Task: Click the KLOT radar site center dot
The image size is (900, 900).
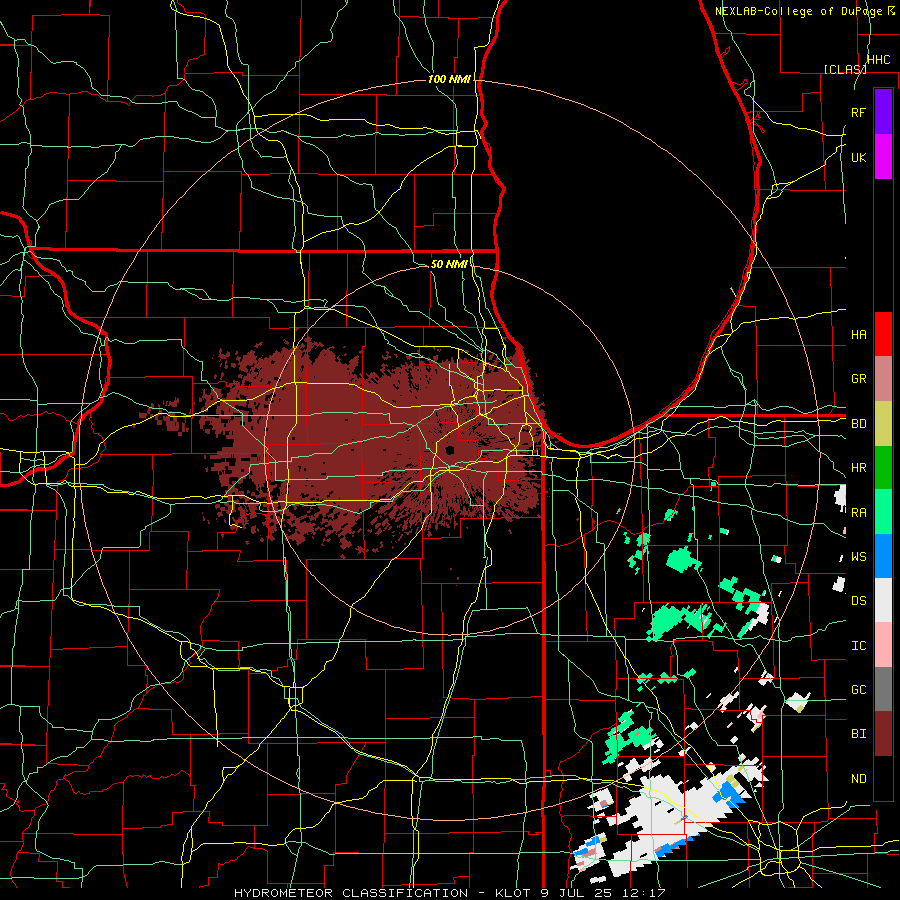Action: [449, 451]
